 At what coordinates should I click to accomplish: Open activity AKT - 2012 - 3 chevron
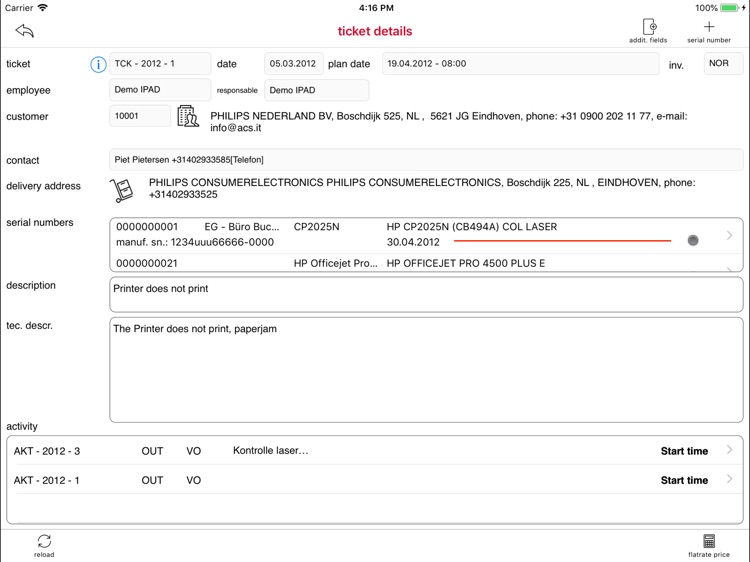tap(729, 450)
